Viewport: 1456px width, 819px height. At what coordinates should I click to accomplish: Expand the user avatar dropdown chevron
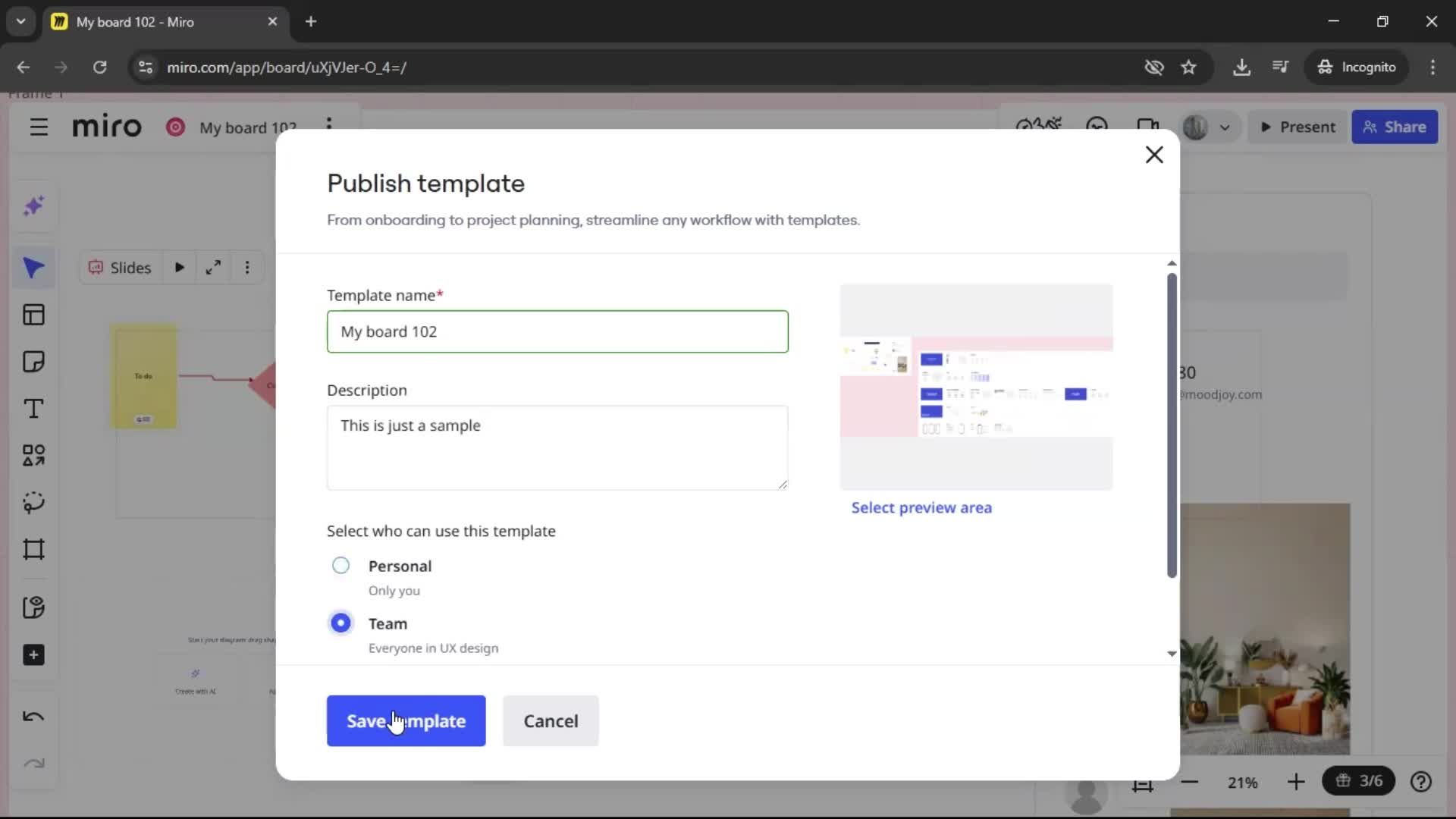(x=1225, y=127)
